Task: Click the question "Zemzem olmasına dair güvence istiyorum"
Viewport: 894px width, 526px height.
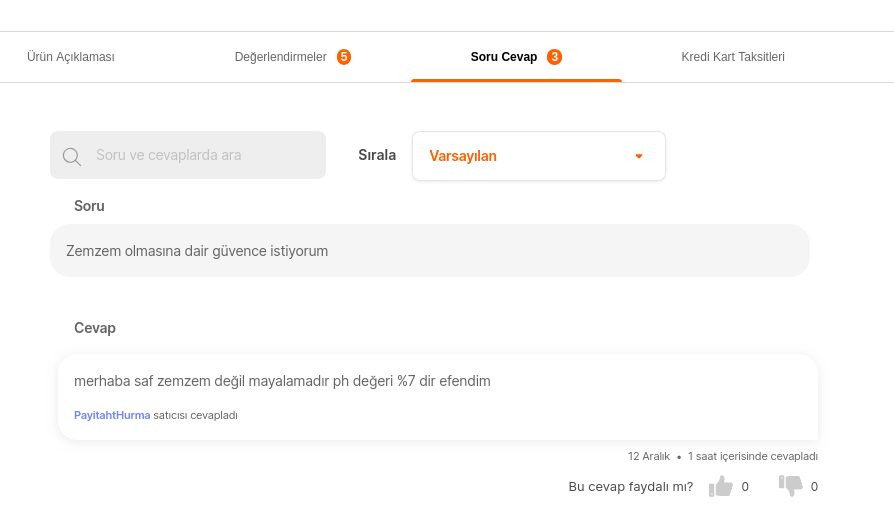Action: pyautogui.click(x=197, y=251)
